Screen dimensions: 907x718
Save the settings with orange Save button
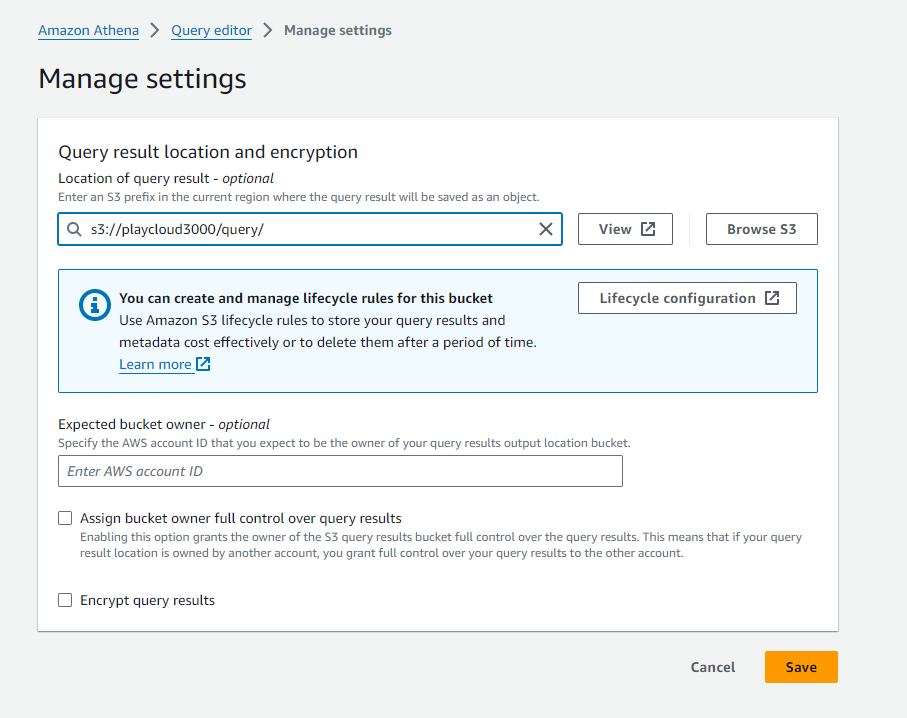(x=801, y=667)
